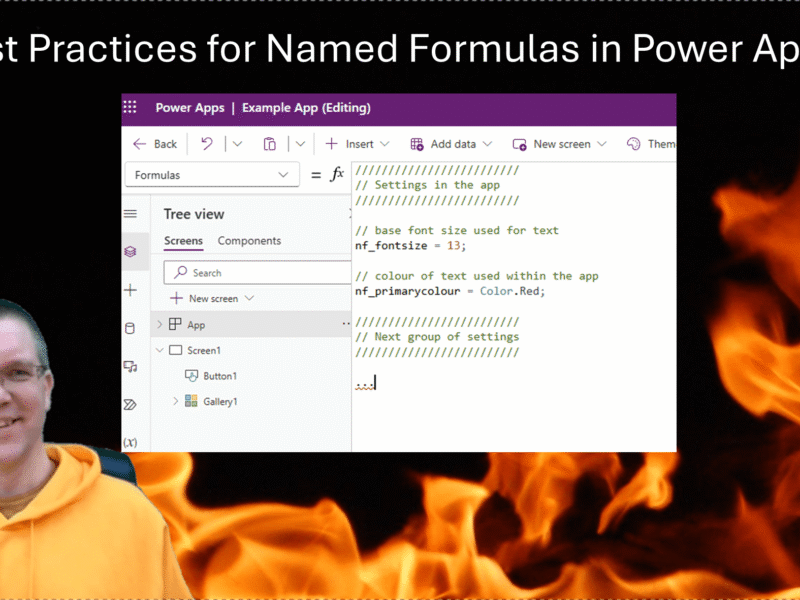Click the Color.Red value
The width and height of the screenshot is (800, 600).
[x=512, y=291]
